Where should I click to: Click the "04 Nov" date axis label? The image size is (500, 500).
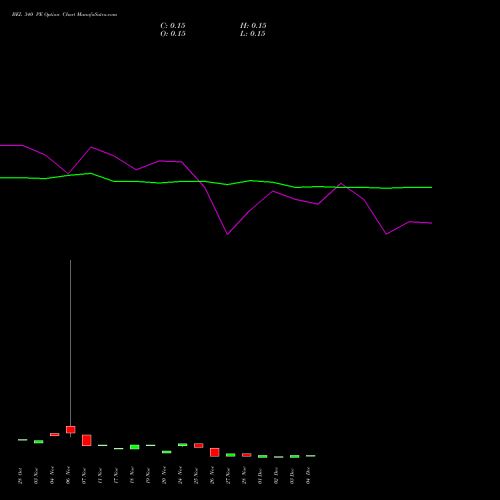(x=52, y=476)
